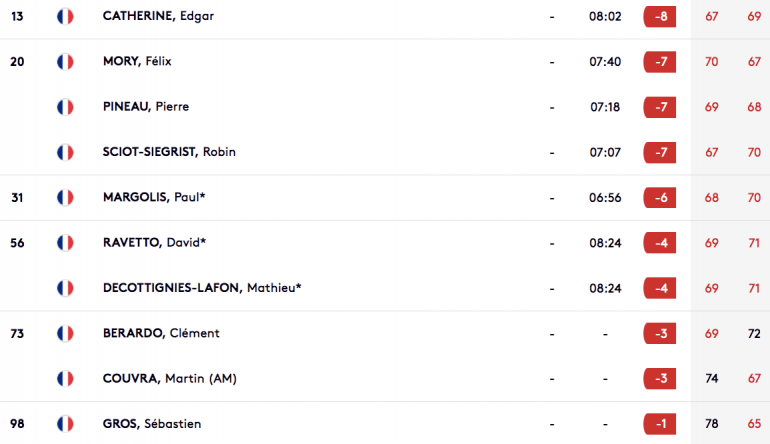Viewport: 770px width, 444px height.
Task: Select the 07:40 tee time for Mory
Action: pyautogui.click(x=605, y=62)
